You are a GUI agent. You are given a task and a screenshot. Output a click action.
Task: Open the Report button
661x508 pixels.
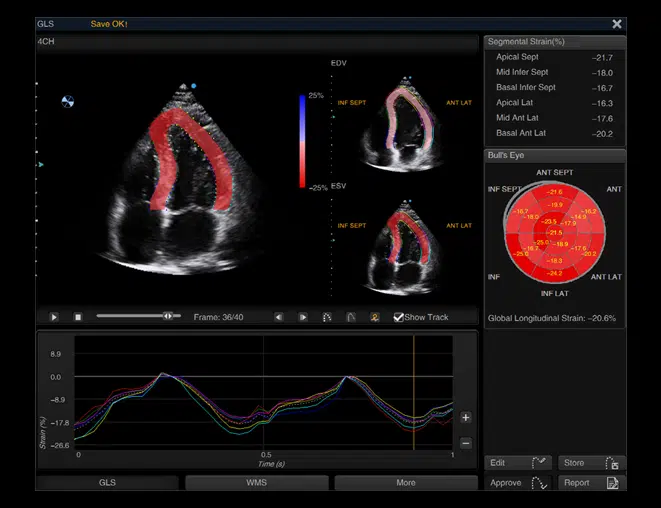tap(591, 483)
